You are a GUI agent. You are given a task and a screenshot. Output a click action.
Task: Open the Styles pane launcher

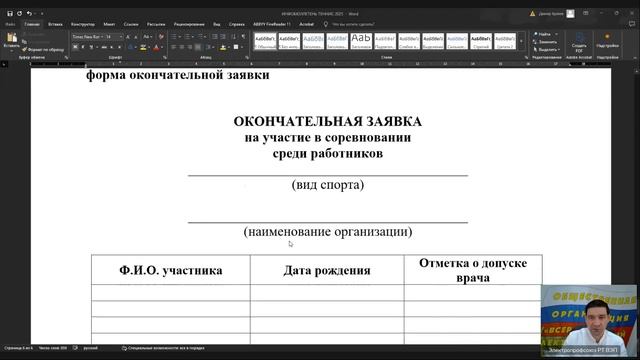click(x=526, y=58)
